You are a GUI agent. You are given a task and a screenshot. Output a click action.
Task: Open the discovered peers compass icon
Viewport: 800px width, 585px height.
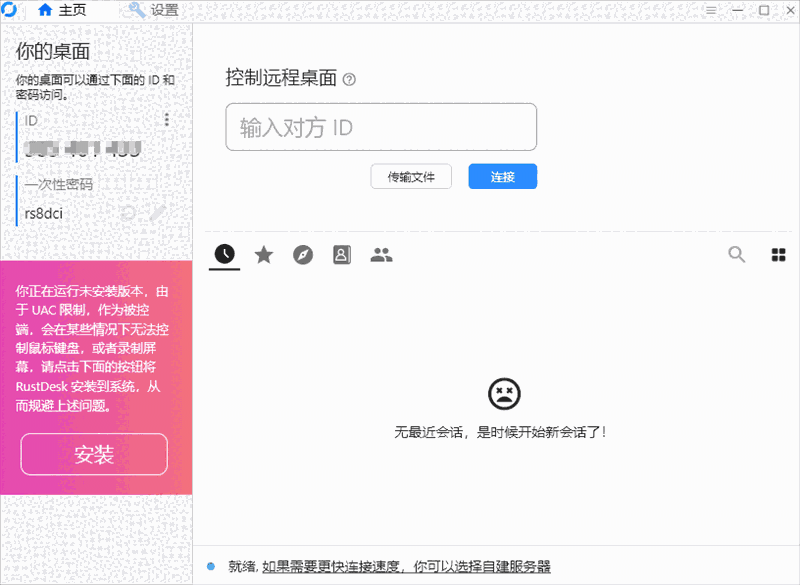tap(303, 254)
